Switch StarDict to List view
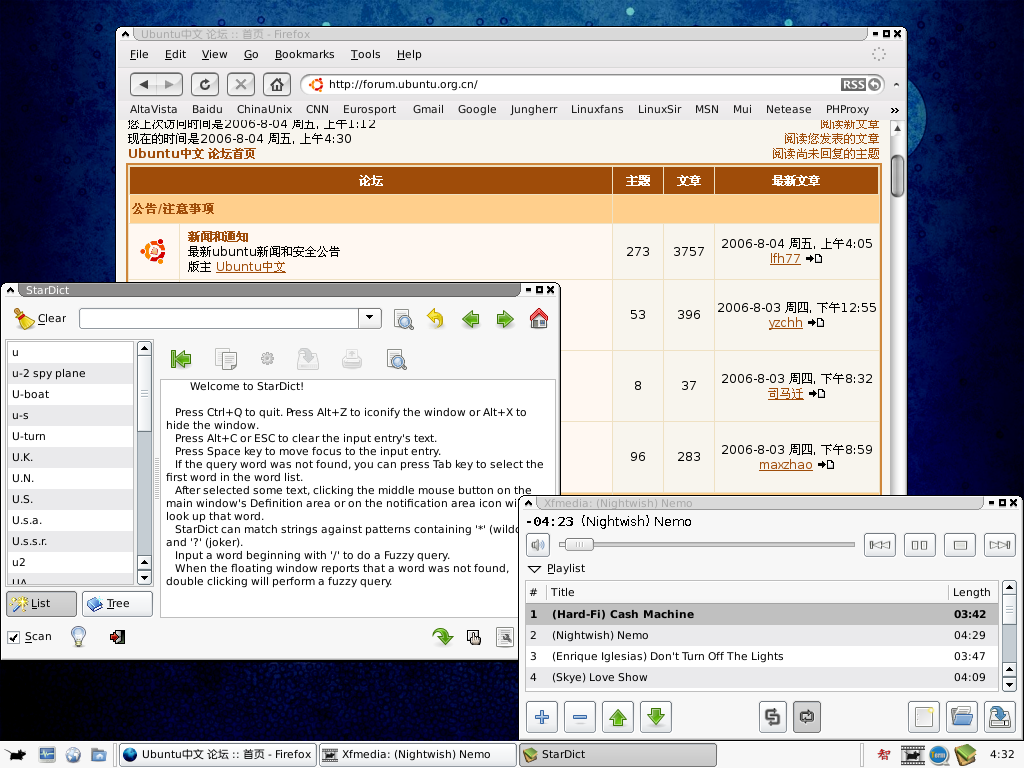The image size is (1024, 768). [x=41, y=603]
